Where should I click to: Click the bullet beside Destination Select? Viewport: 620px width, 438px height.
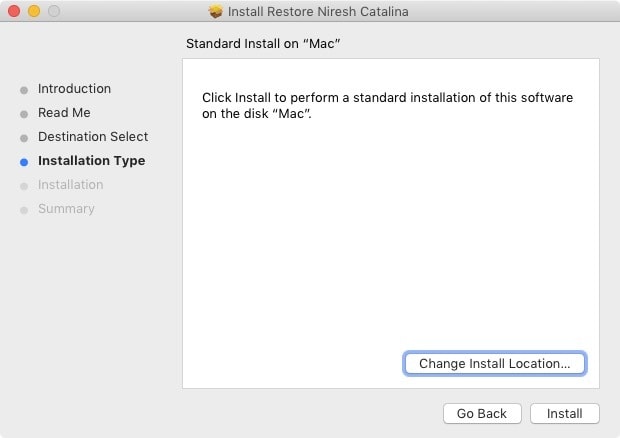[24, 138]
